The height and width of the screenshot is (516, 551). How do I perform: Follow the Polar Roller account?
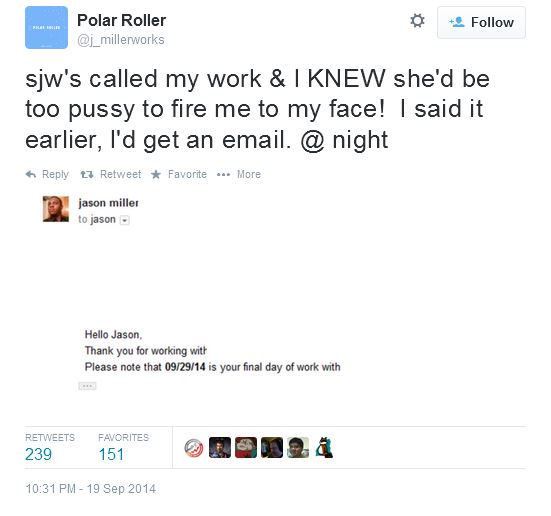(x=481, y=22)
